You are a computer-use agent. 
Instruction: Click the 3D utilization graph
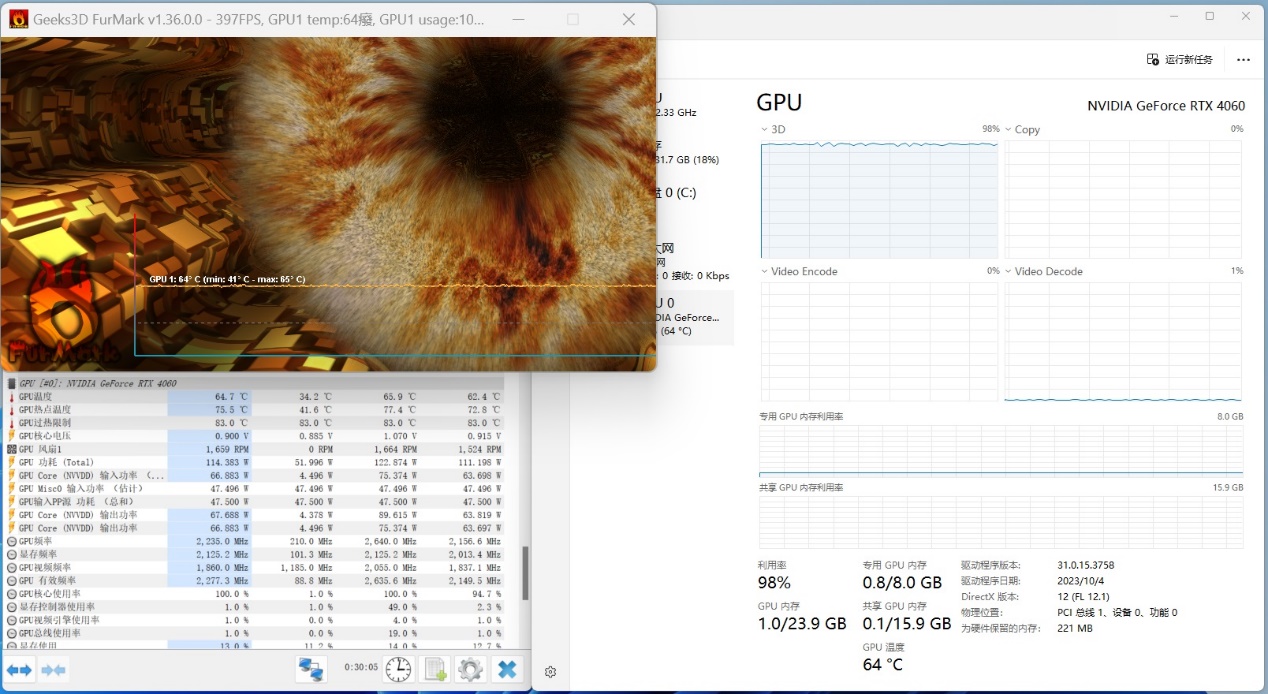(879, 199)
